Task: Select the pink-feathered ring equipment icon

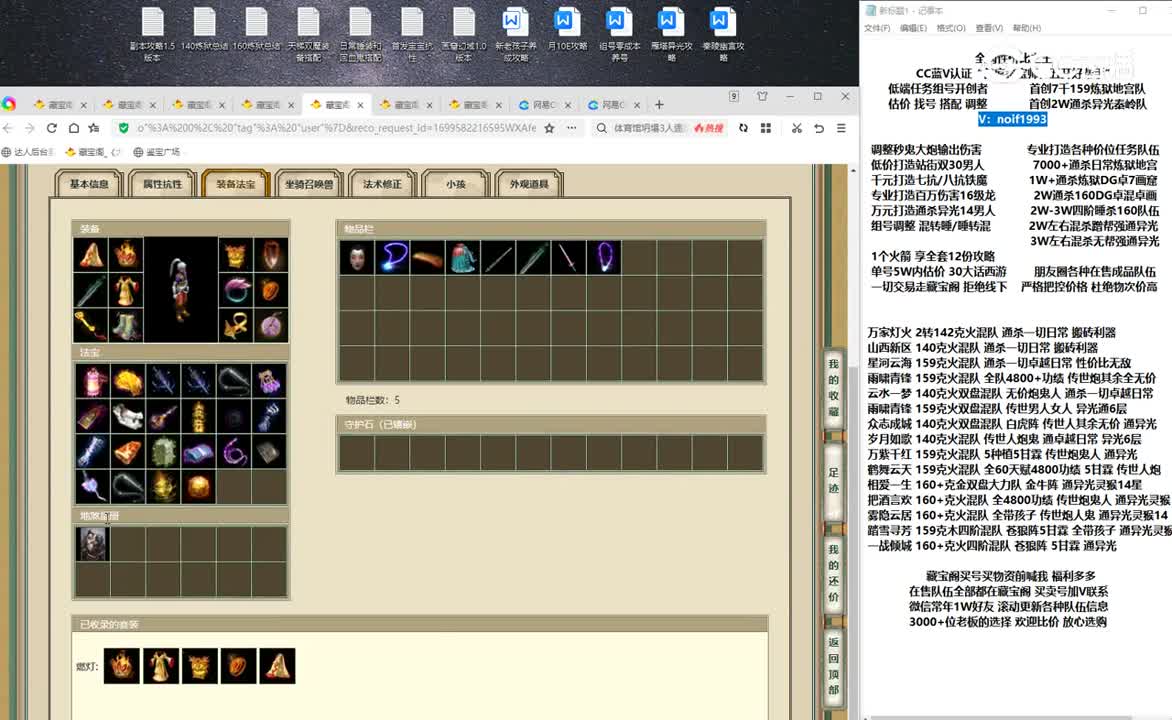Action: tap(235, 290)
